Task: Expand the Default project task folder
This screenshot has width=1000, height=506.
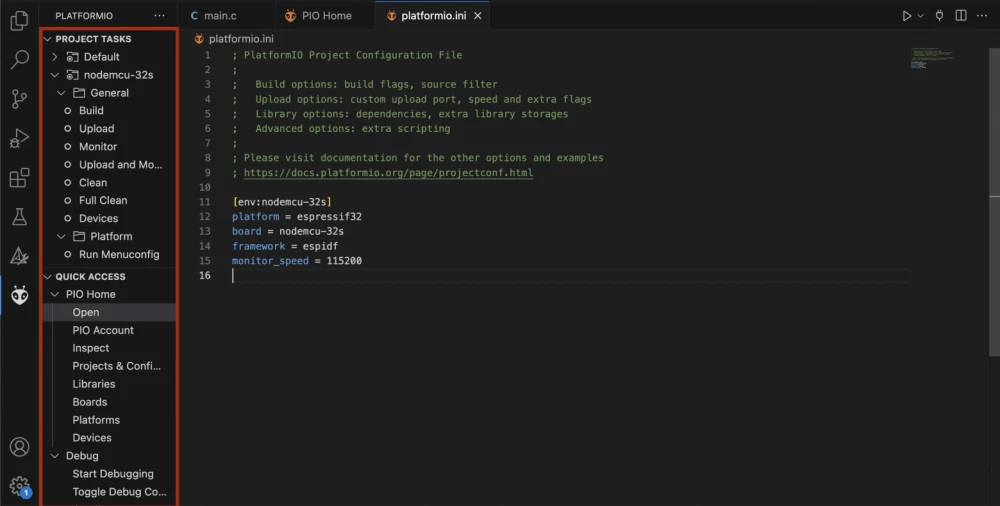Action: click(55, 57)
